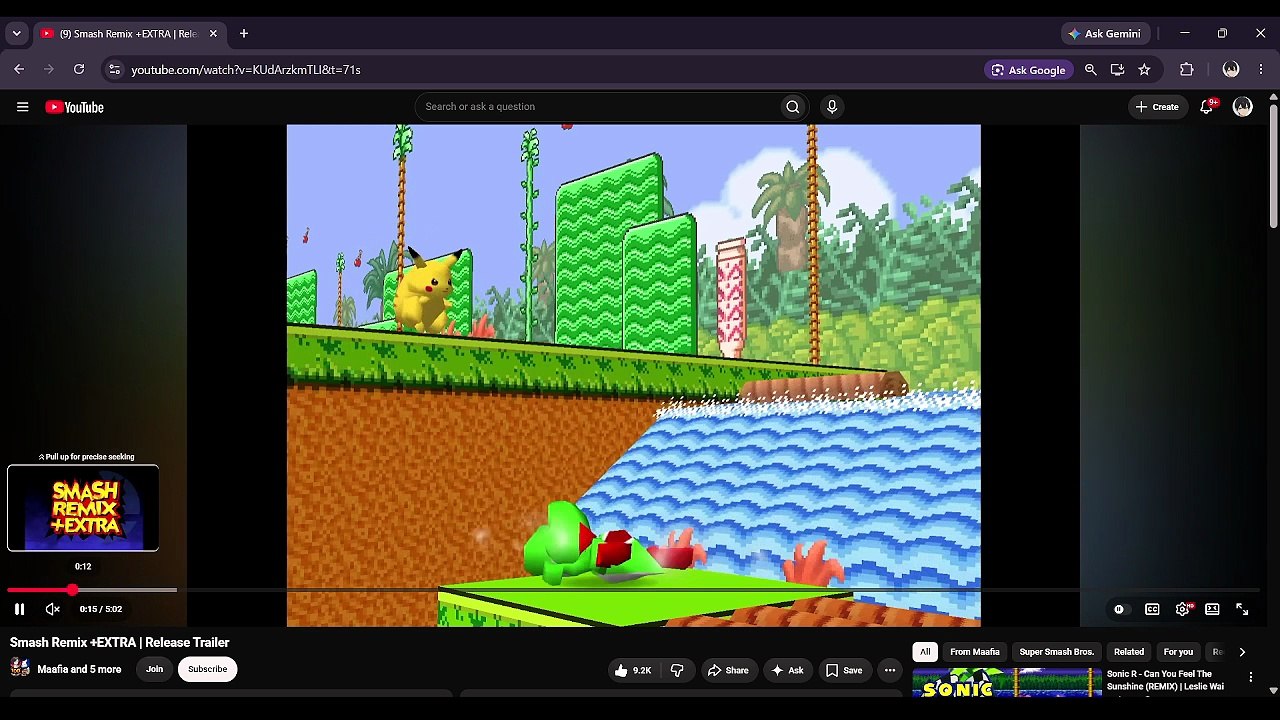Click the Maafia channel avatar
The height and width of the screenshot is (720, 1280).
pyautogui.click(x=20, y=668)
